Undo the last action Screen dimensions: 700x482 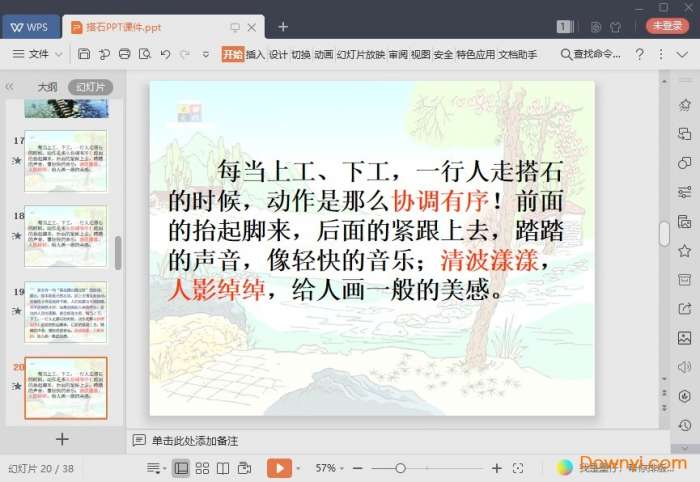coord(165,54)
